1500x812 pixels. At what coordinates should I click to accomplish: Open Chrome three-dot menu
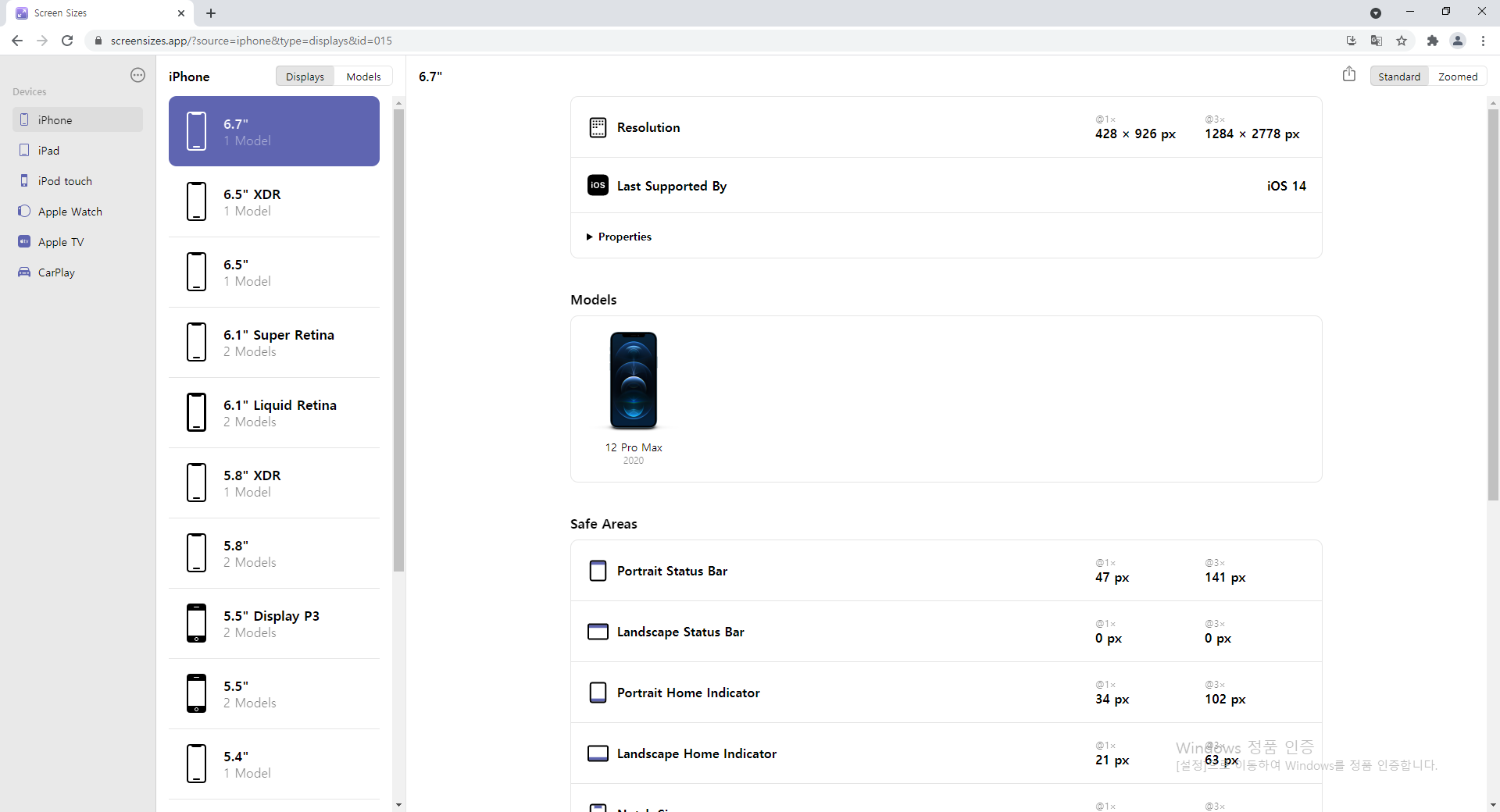pyautogui.click(x=1483, y=41)
